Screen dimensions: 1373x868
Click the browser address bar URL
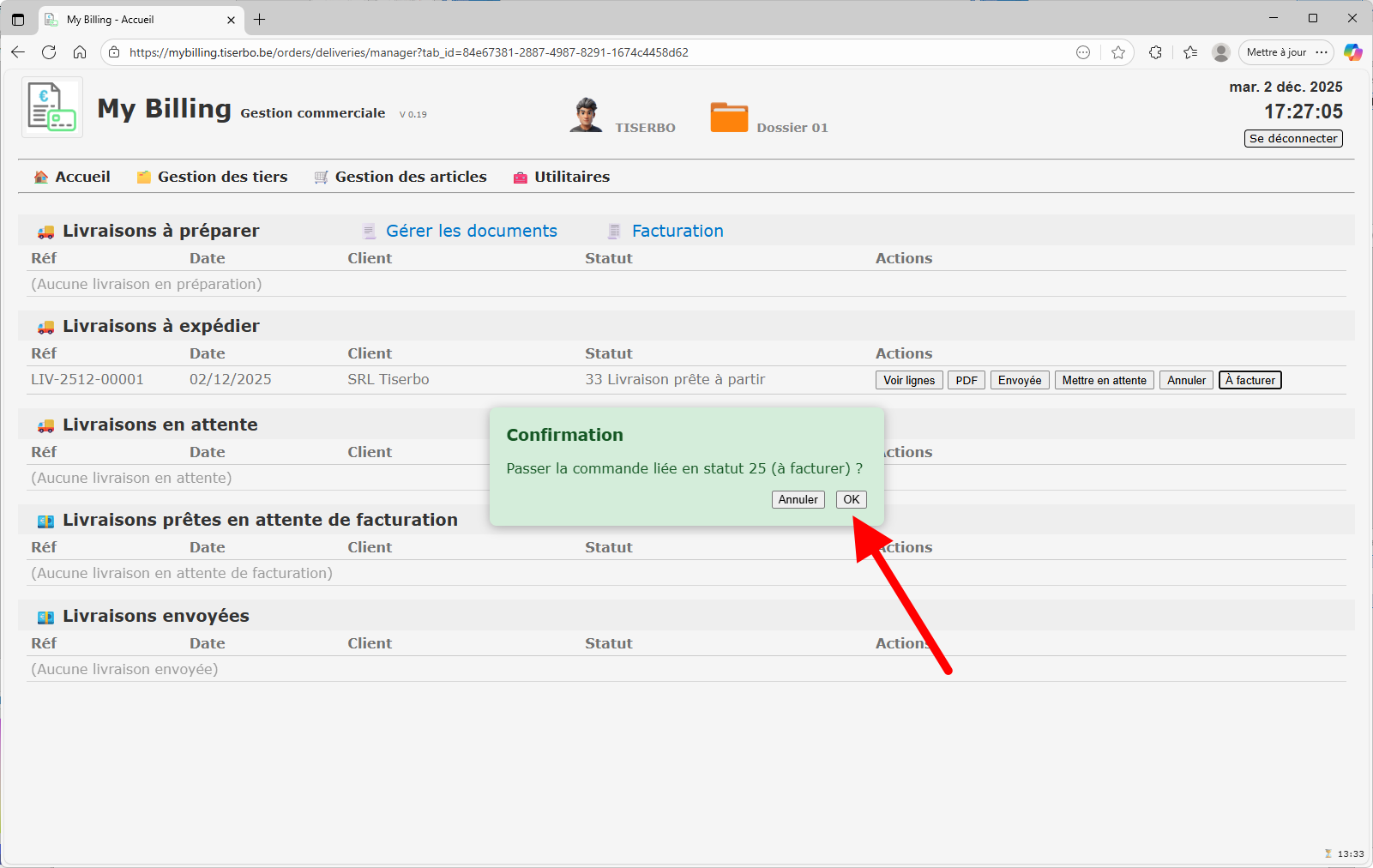[408, 52]
